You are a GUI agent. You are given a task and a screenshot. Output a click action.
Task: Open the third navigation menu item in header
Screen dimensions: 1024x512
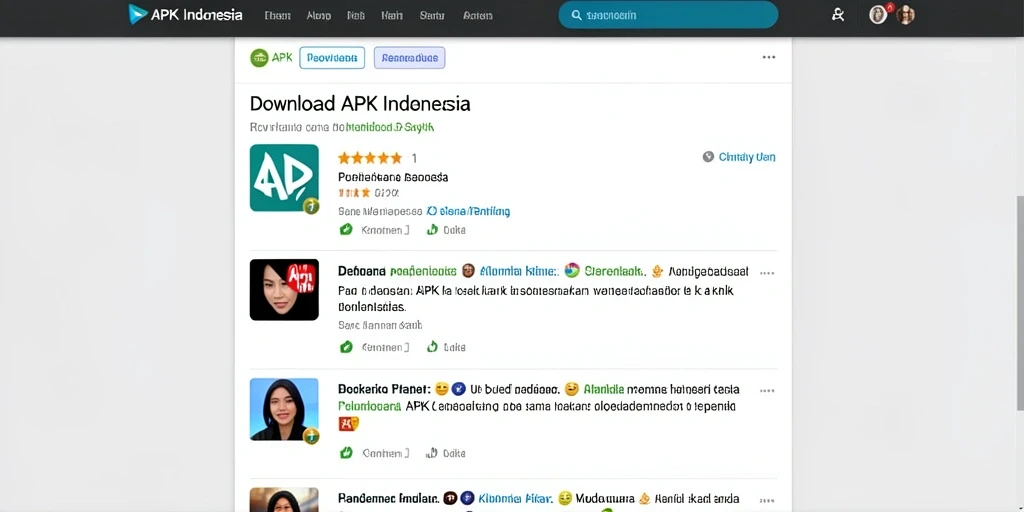(356, 16)
